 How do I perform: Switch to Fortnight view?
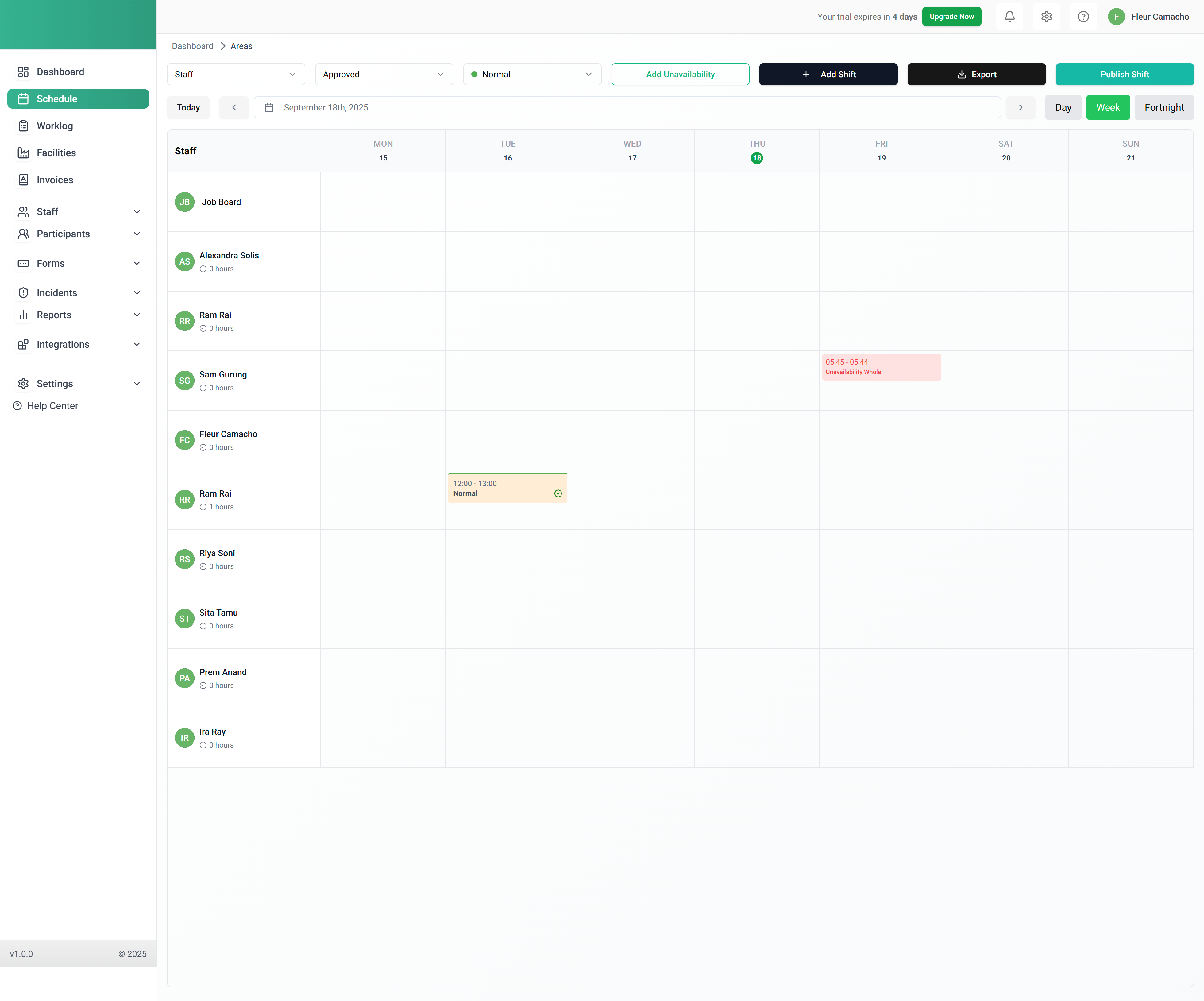point(1164,107)
